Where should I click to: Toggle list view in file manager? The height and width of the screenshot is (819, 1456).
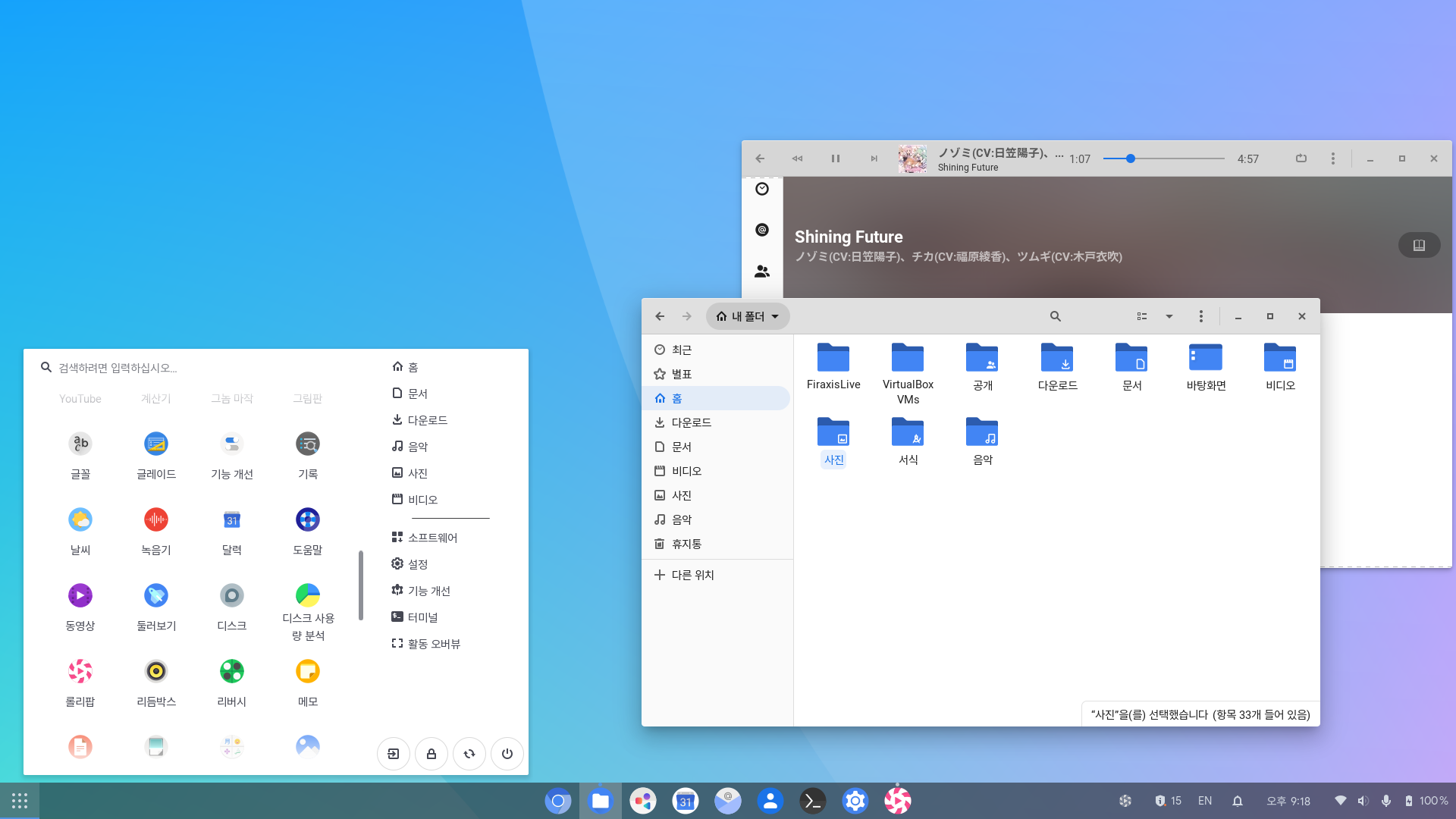click(x=1141, y=316)
